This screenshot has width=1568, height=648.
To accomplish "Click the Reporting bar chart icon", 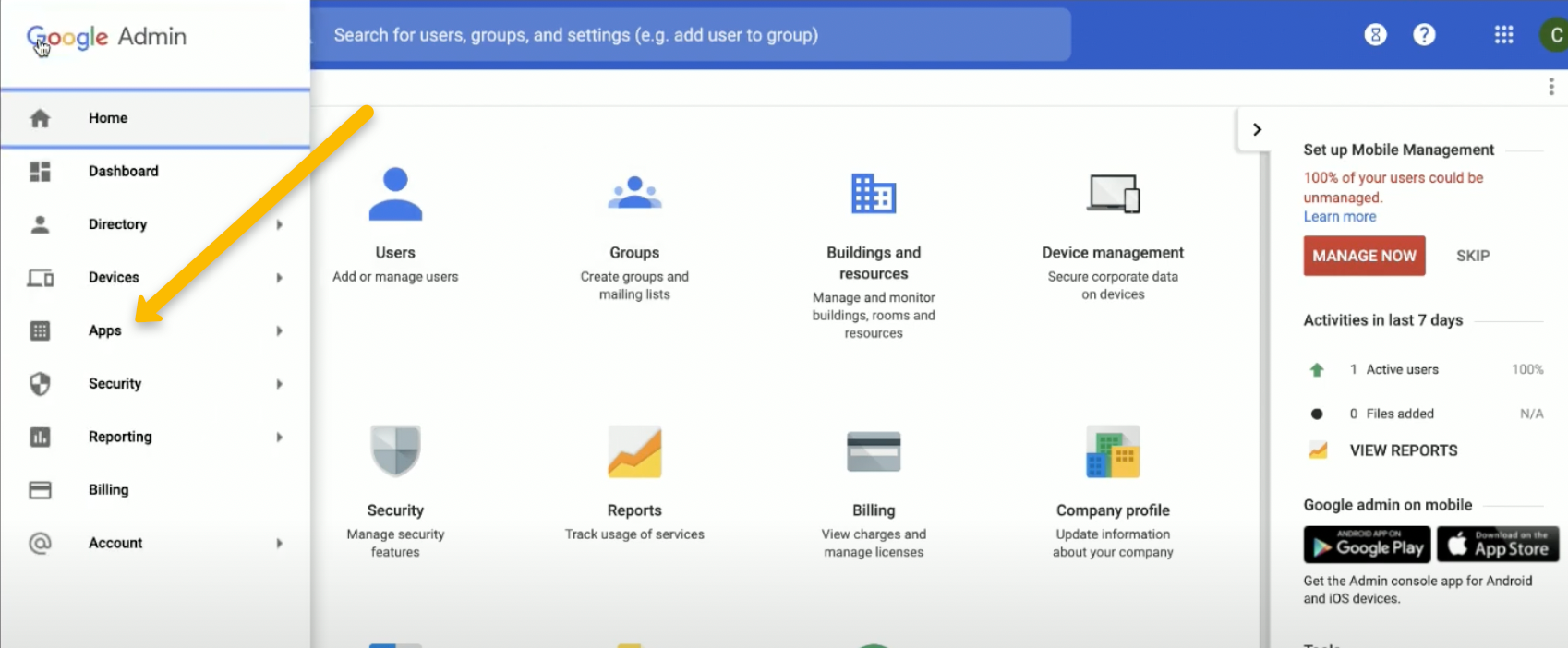I will point(40,437).
